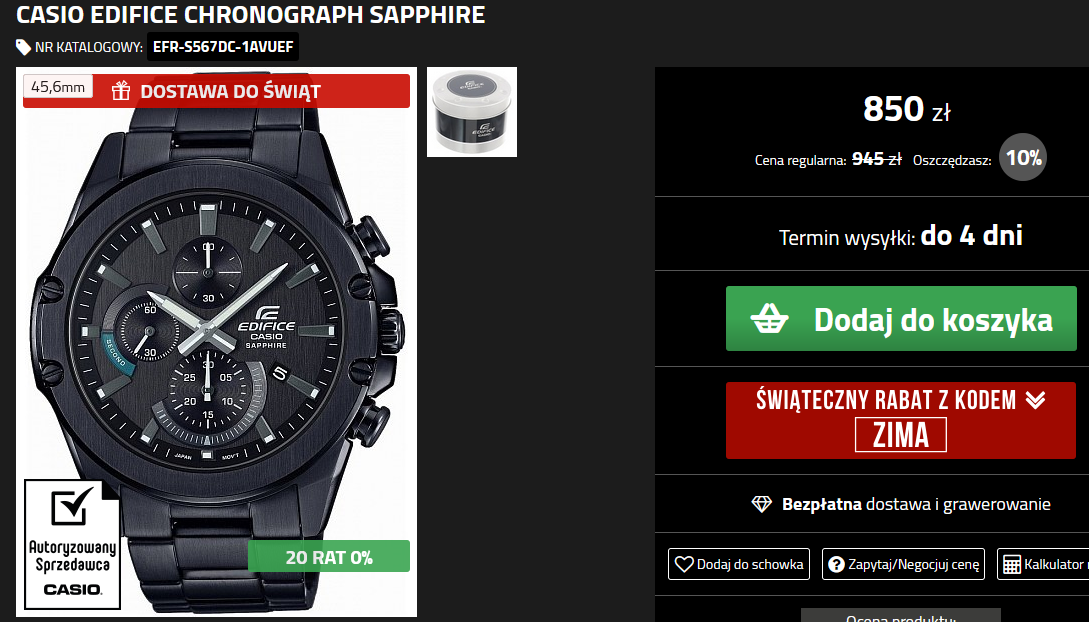Image resolution: width=1089 pixels, height=622 pixels.
Task: Select the watch box packaging thumbnail
Action: [472, 112]
